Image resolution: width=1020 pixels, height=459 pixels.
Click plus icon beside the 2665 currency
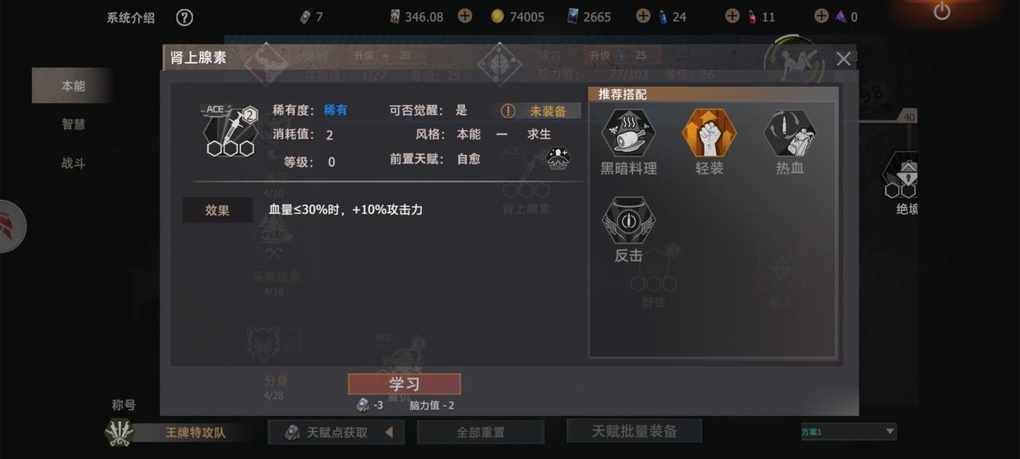pyautogui.click(x=643, y=16)
